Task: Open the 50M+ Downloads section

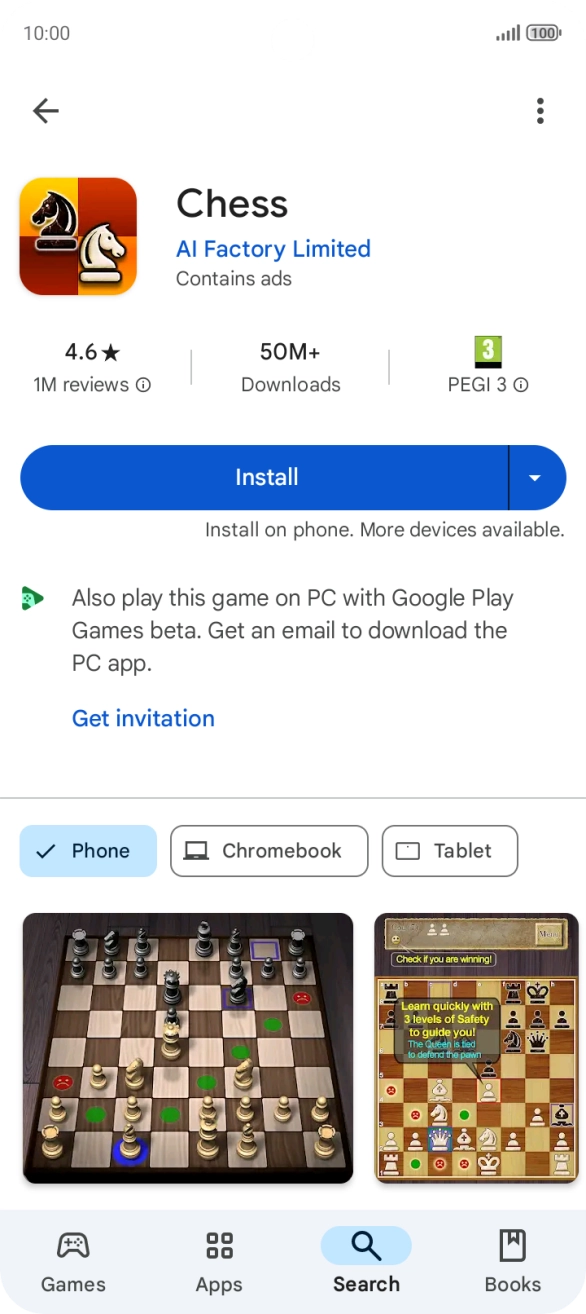Action: point(290,365)
